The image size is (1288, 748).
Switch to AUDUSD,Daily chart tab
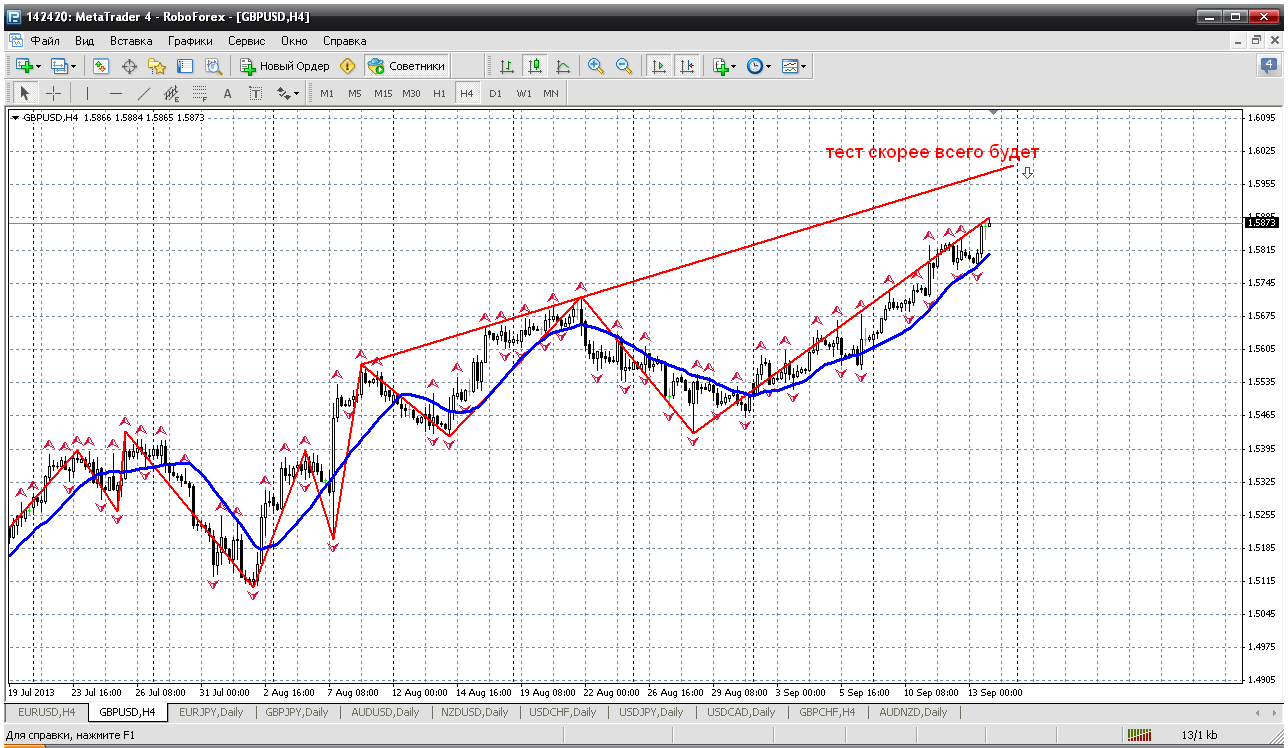click(x=385, y=712)
